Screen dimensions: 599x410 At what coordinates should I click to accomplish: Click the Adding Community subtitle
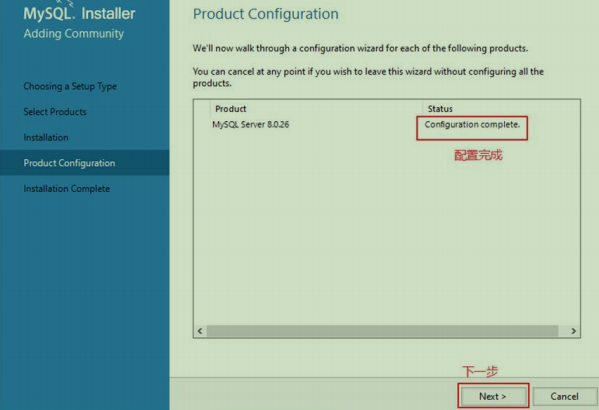point(73,34)
